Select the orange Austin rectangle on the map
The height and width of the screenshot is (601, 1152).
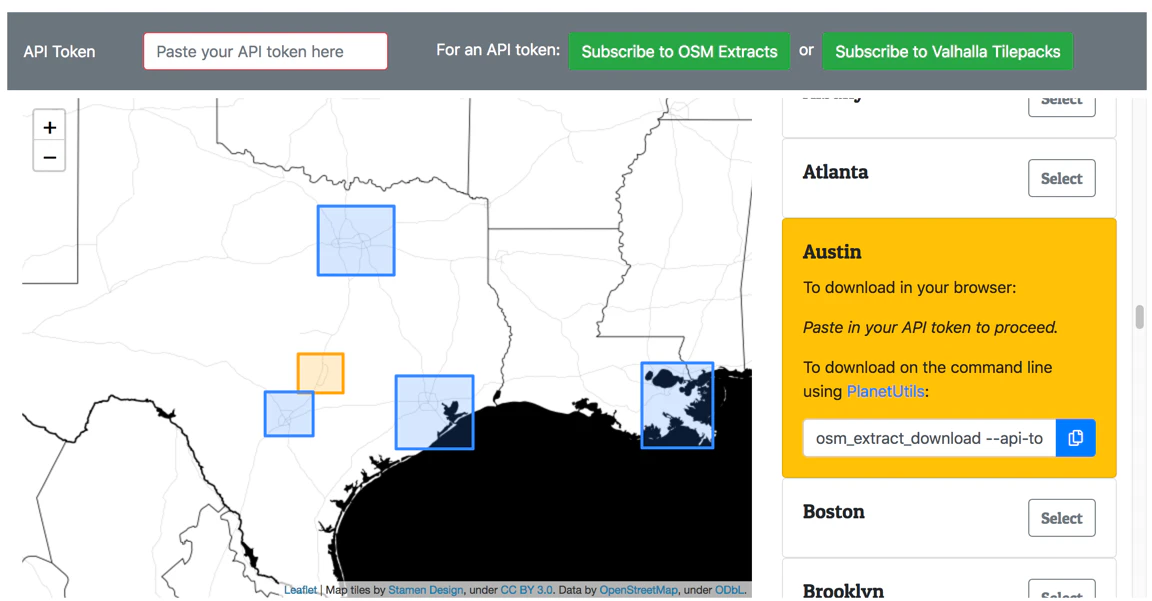coord(321,372)
